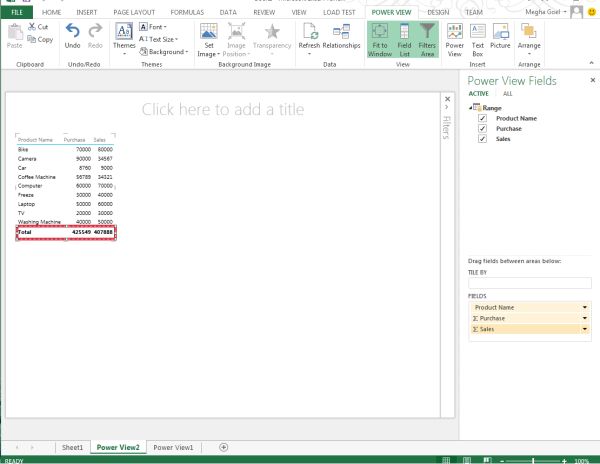
Task: Open the Arrange menu
Action: (529, 38)
